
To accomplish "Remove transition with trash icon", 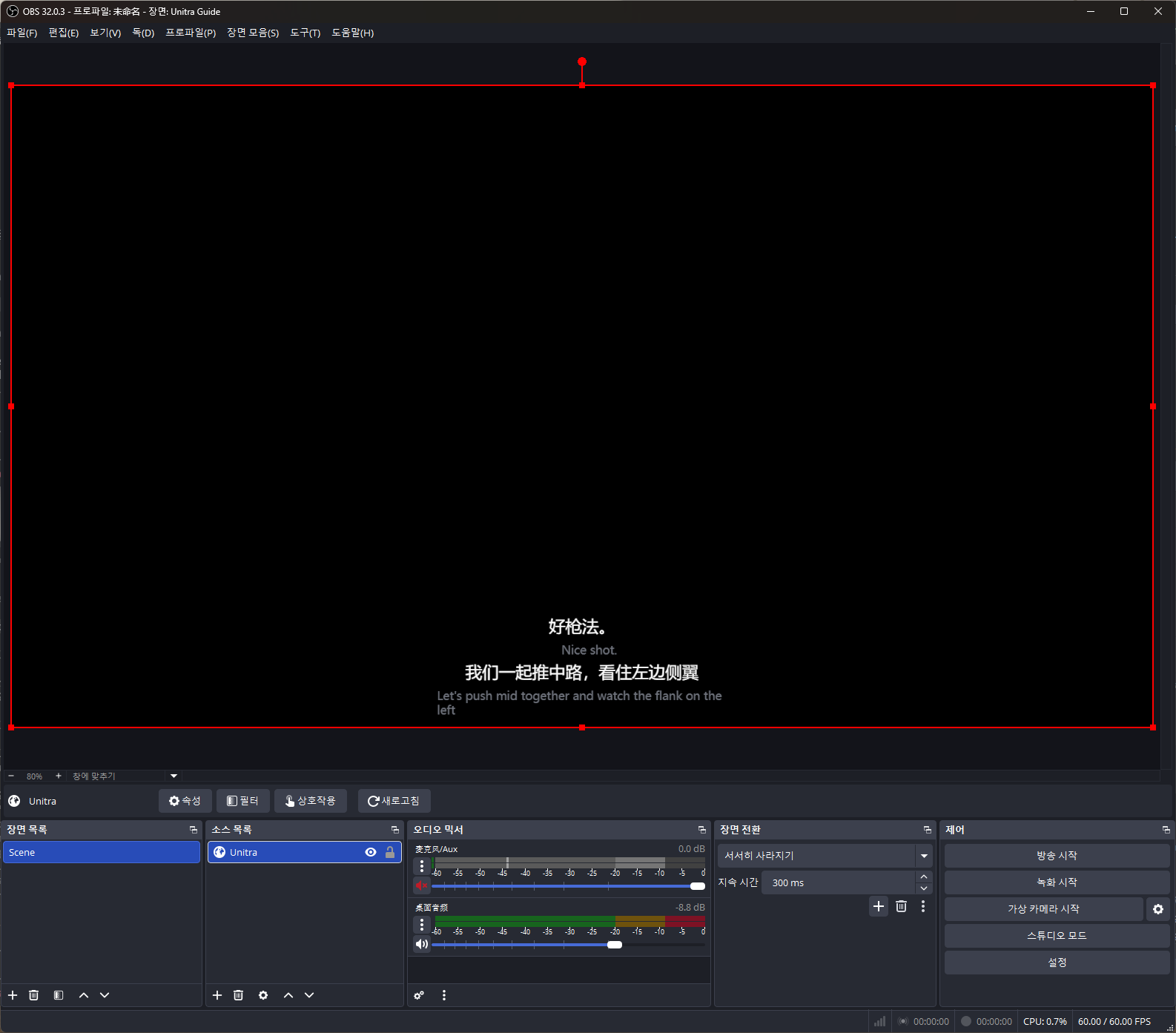I will point(901,906).
